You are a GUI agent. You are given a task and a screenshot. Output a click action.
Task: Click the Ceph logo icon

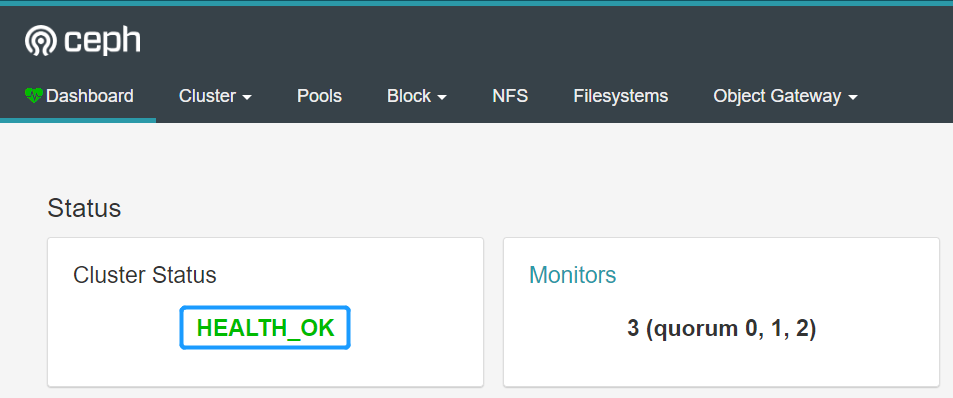tap(41, 41)
